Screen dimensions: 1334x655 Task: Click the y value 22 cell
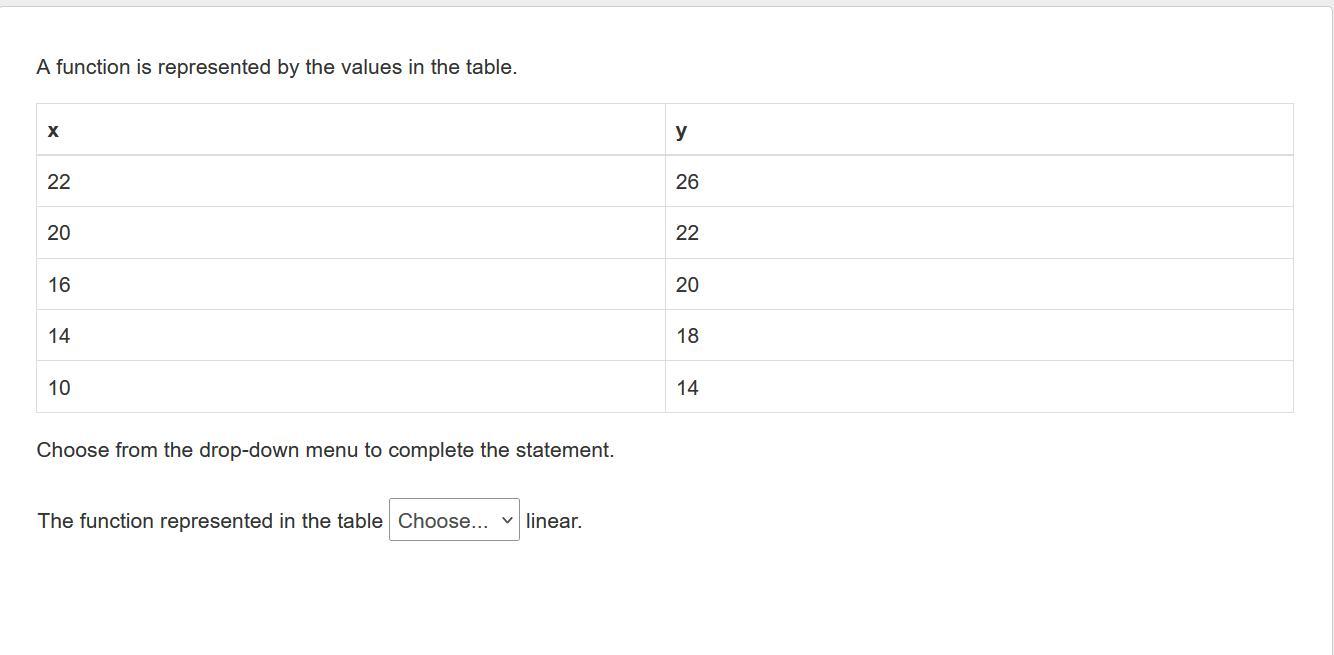(687, 233)
